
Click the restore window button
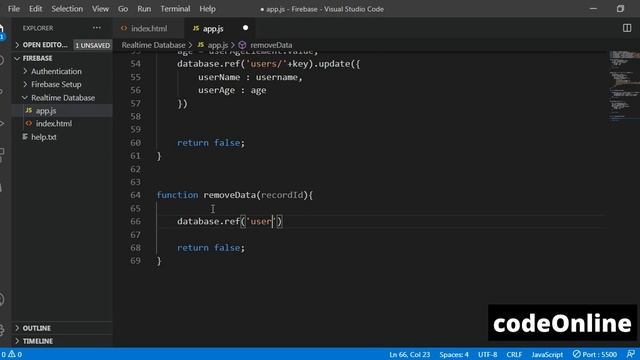click(x=620, y=9)
